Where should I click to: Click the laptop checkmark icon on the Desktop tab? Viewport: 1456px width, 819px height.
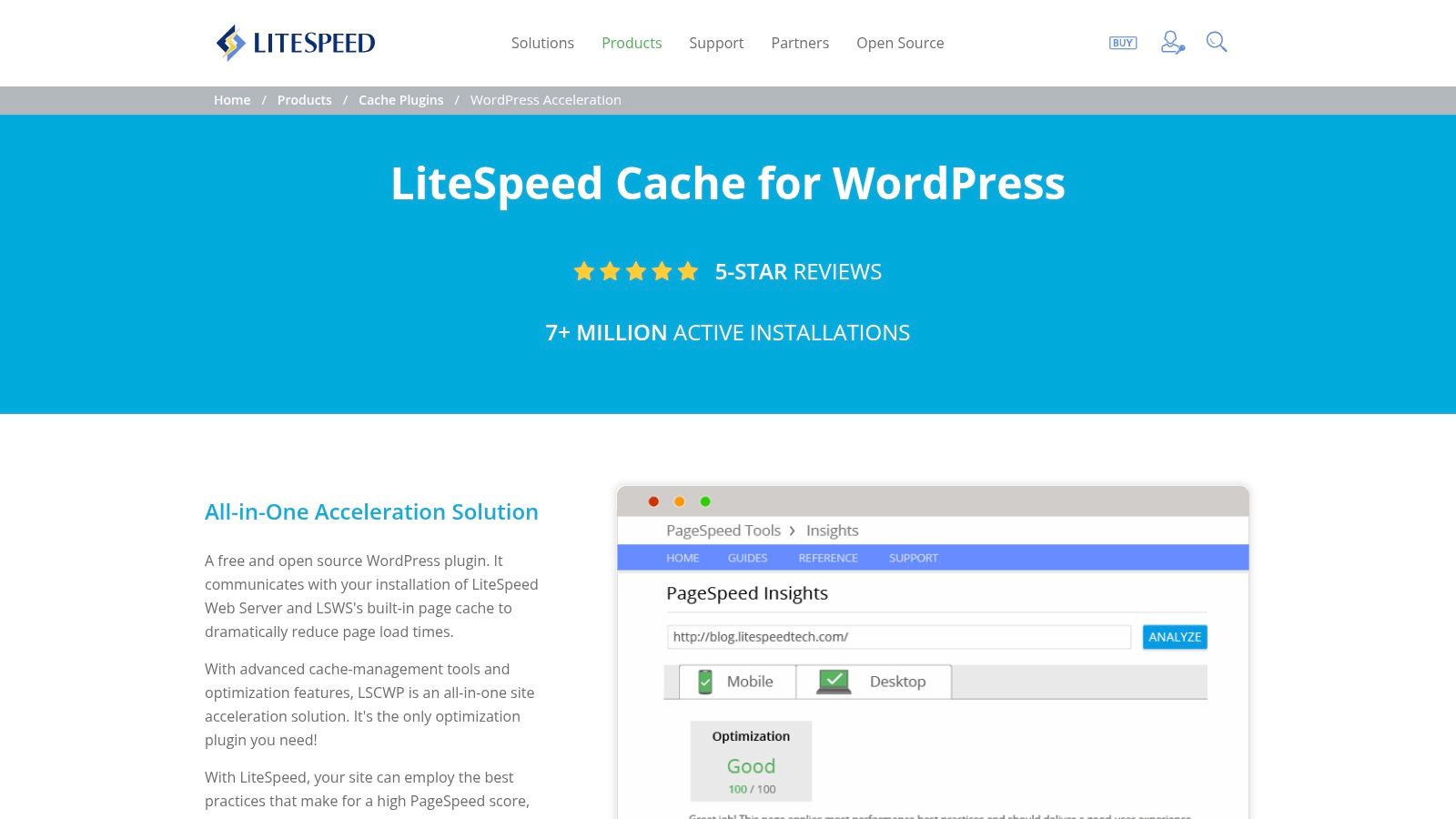coord(834,682)
